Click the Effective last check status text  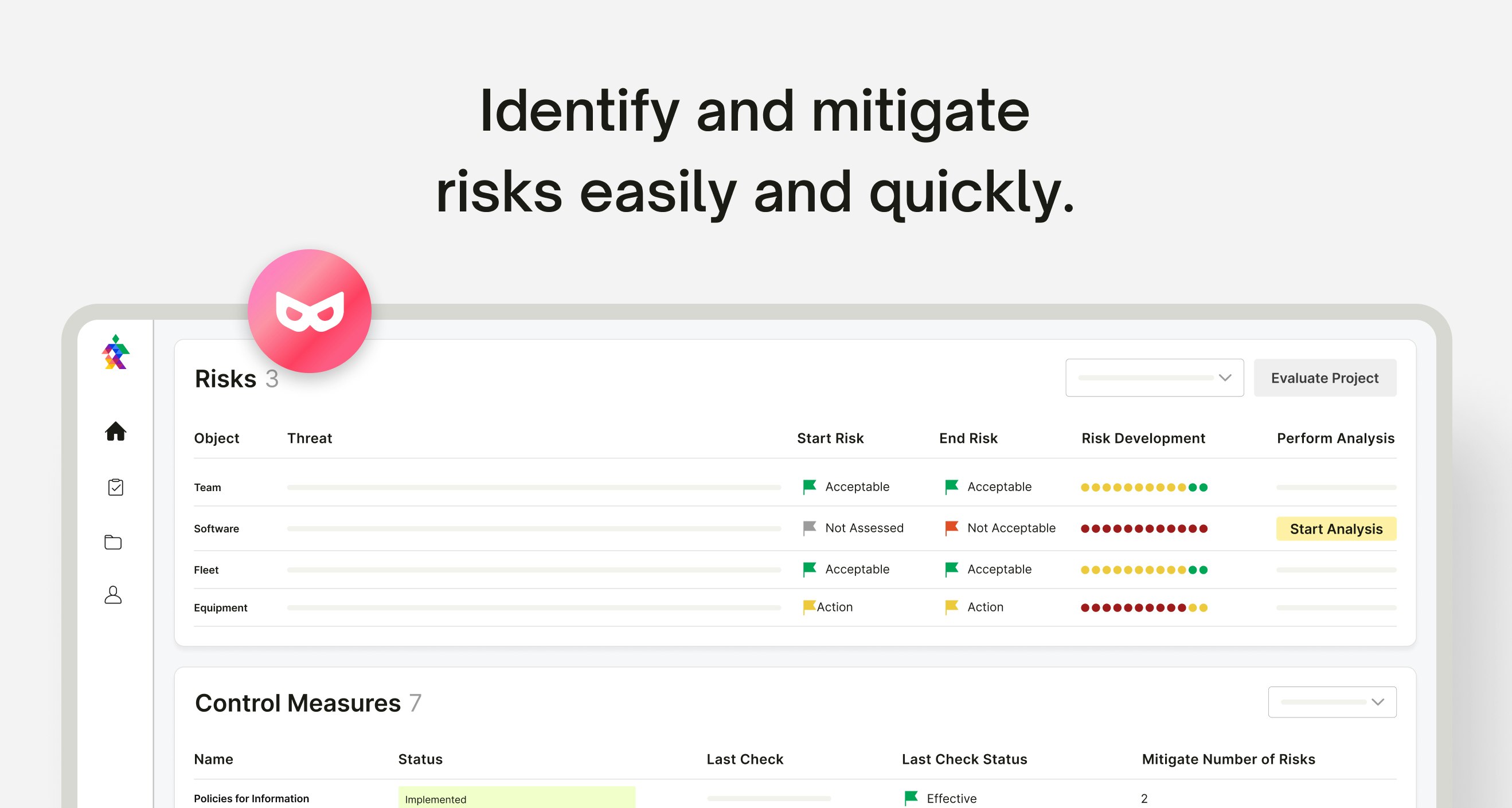coord(951,799)
